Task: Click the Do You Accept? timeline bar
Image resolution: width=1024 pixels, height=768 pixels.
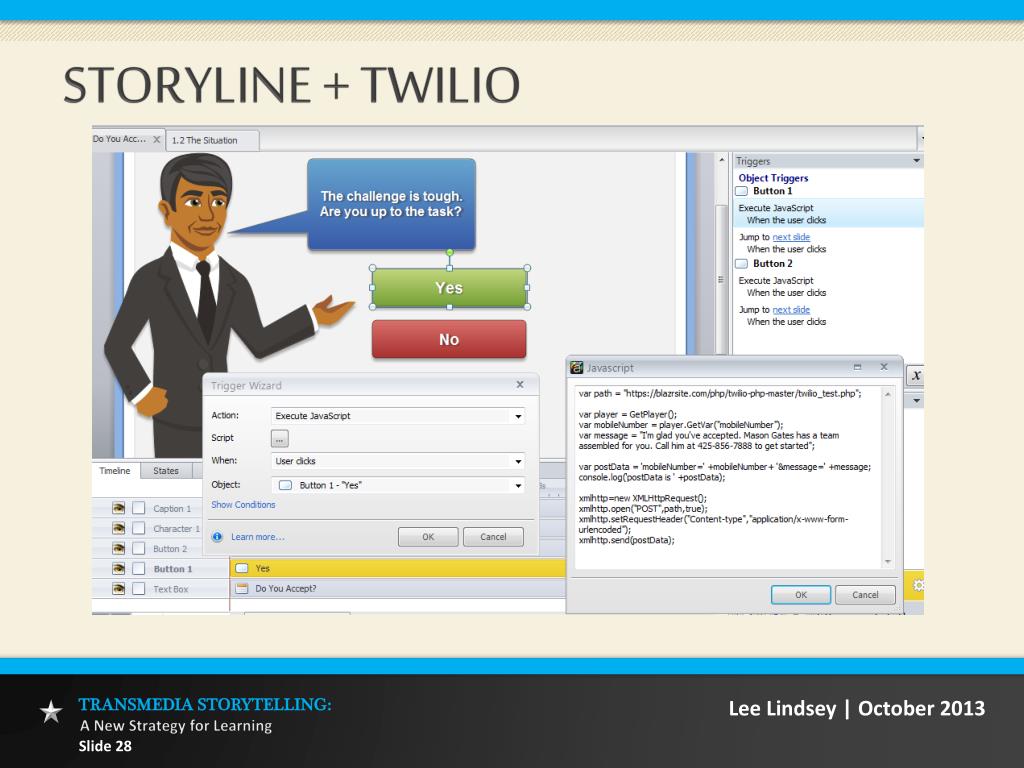Action: coord(398,588)
